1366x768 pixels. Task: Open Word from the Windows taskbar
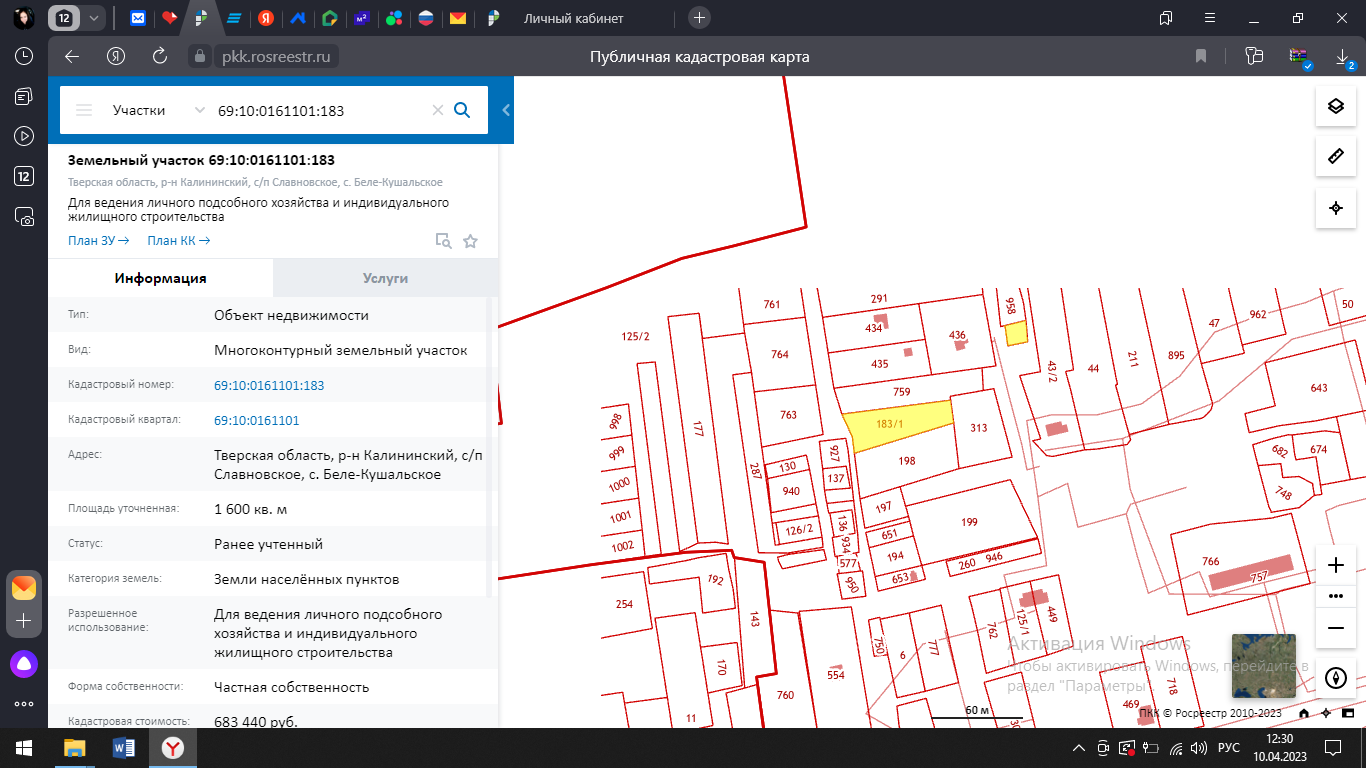tap(124, 747)
